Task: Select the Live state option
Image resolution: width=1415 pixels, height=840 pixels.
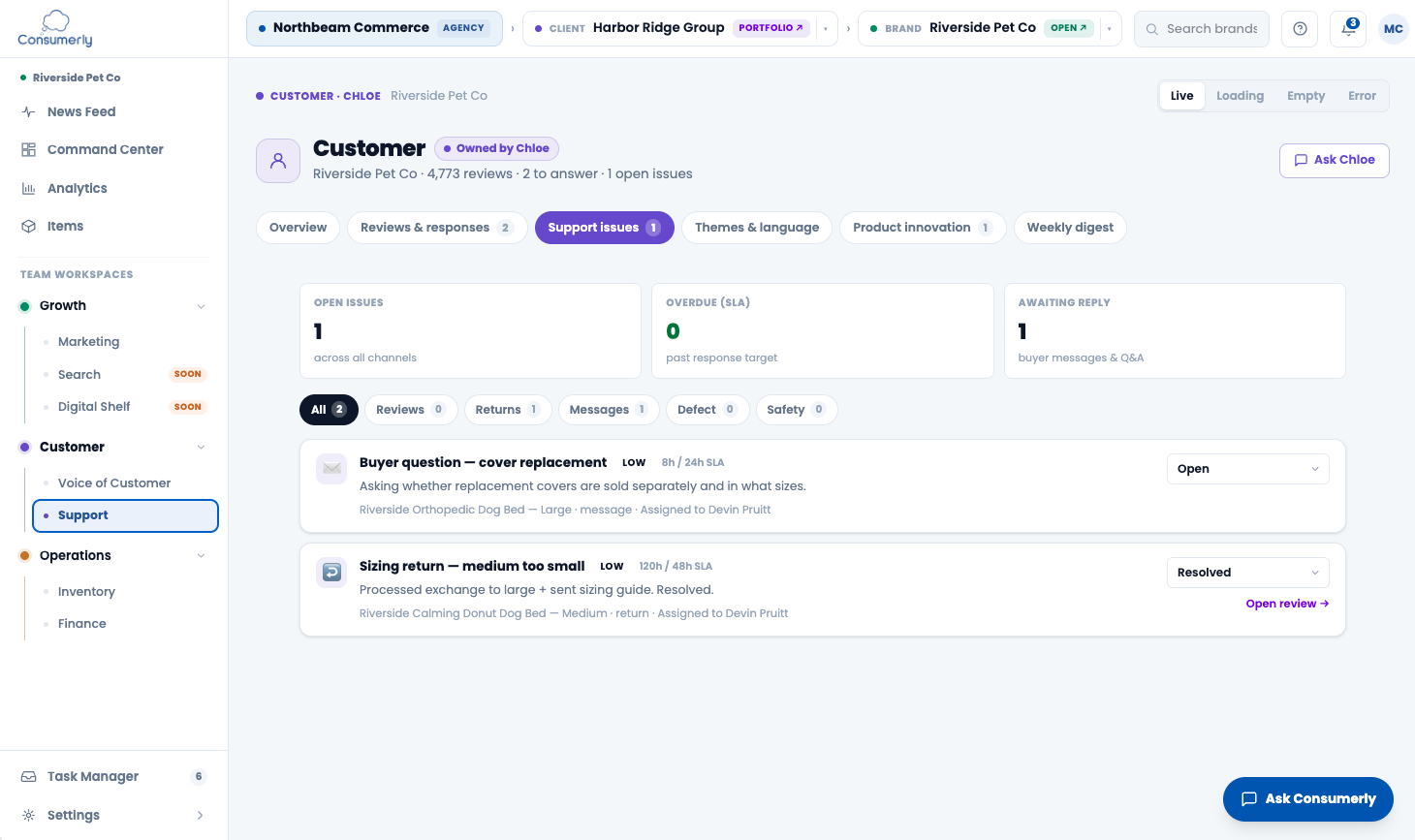Action: coord(1181,96)
